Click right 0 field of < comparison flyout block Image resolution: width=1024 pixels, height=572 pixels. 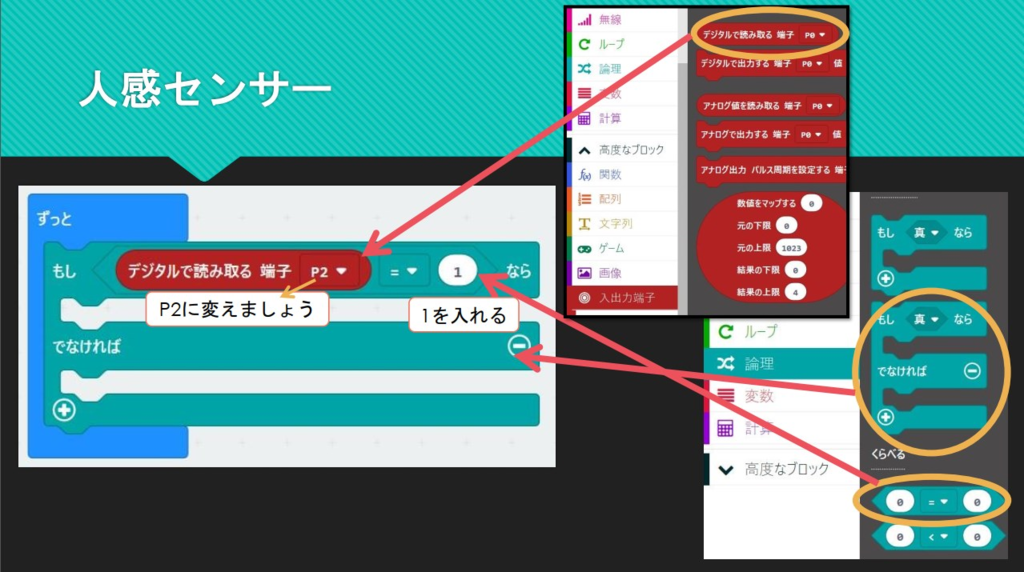(977, 537)
